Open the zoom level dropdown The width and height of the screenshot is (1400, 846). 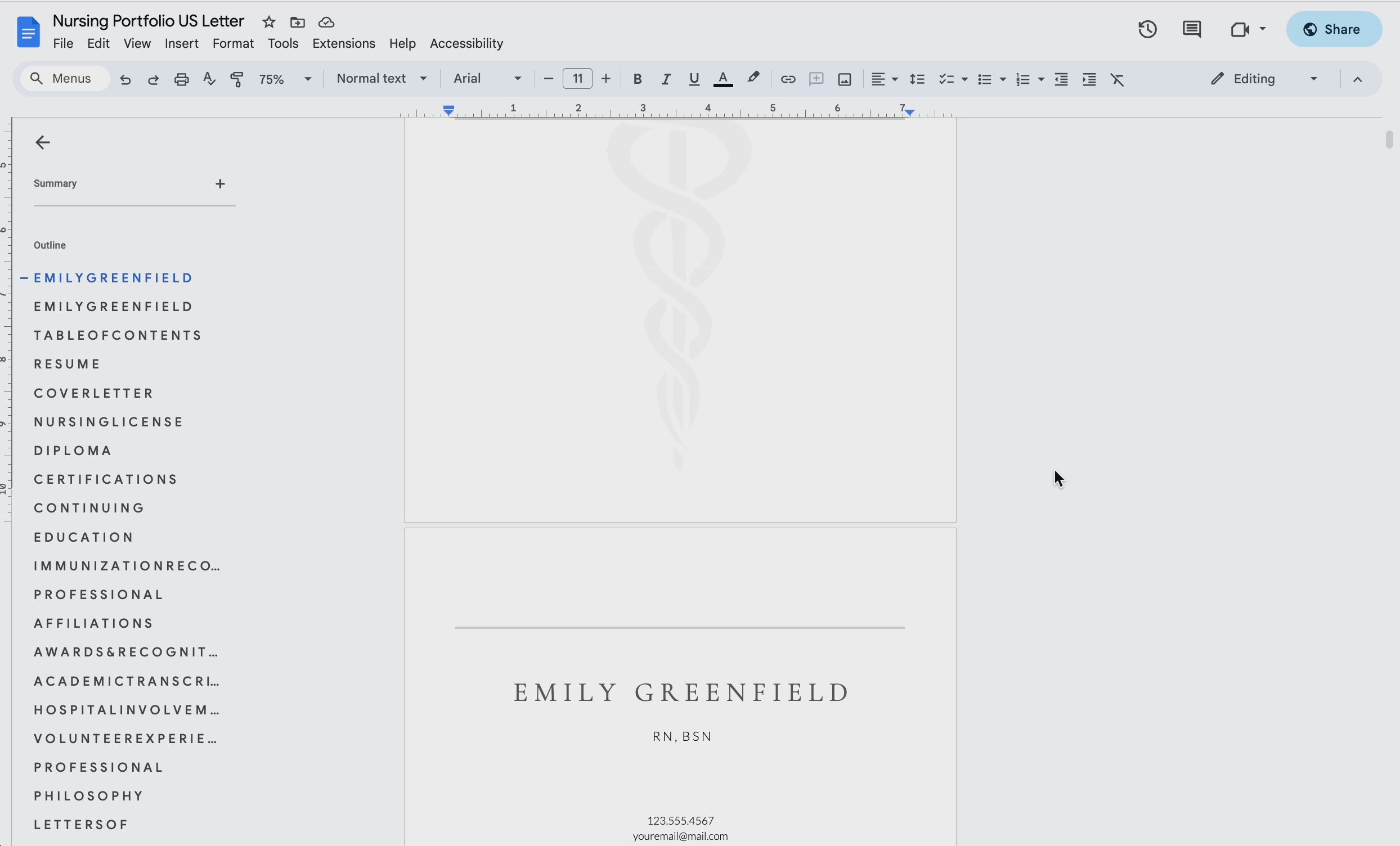click(285, 79)
